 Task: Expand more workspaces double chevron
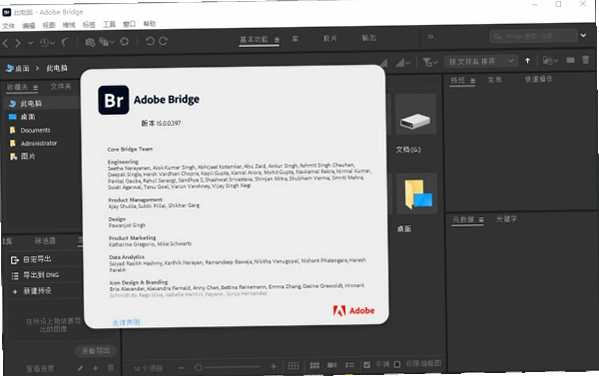click(x=431, y=37)
